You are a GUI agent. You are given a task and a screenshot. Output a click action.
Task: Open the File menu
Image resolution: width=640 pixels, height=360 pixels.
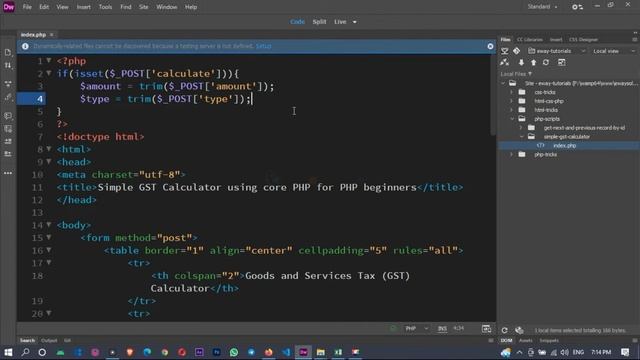pyautogui.click(x=27, y=7)
